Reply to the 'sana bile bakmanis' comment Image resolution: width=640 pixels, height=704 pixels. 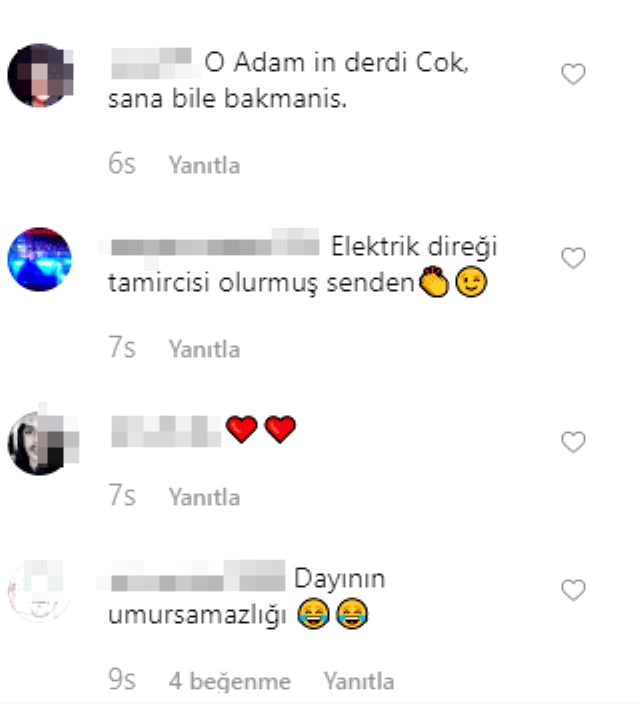(204, 165)
